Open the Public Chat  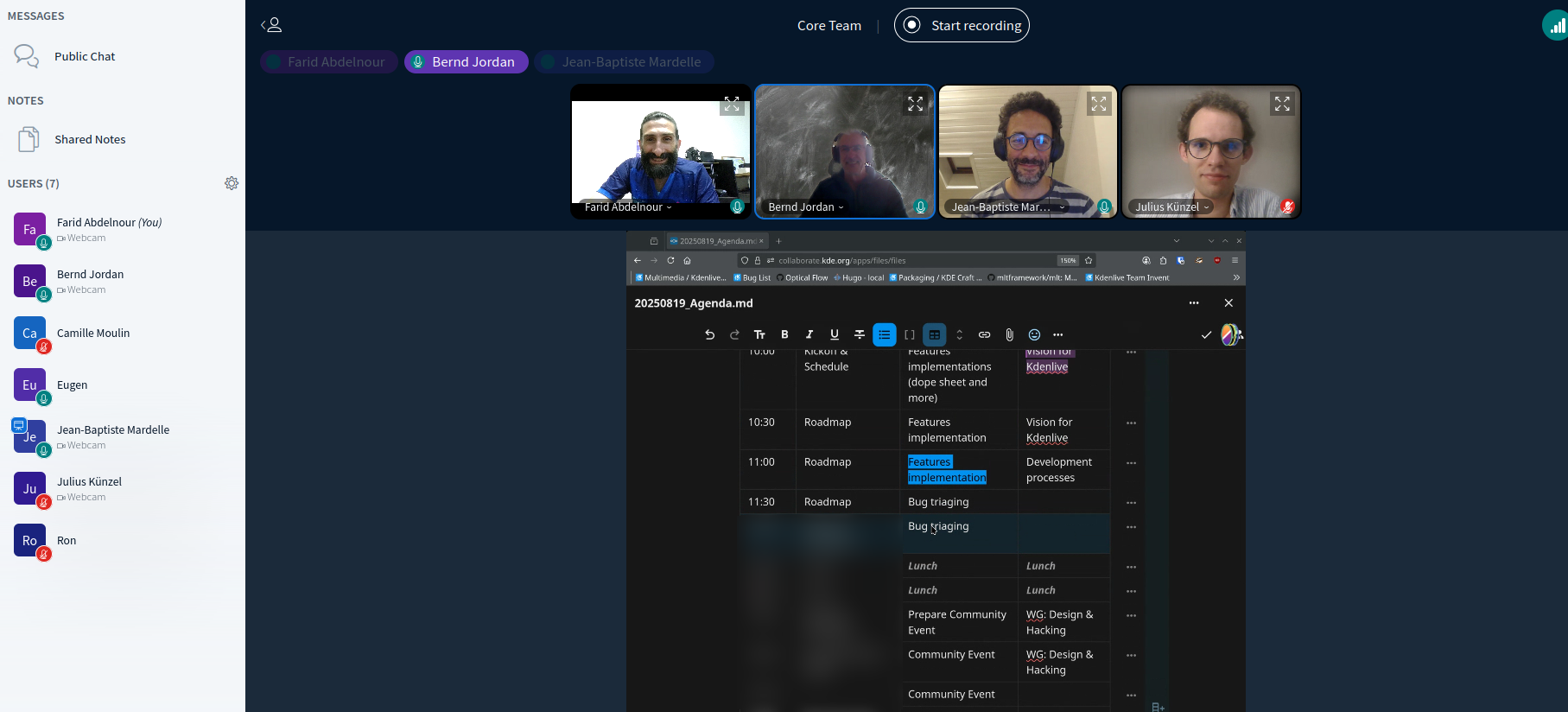(84, 56)
